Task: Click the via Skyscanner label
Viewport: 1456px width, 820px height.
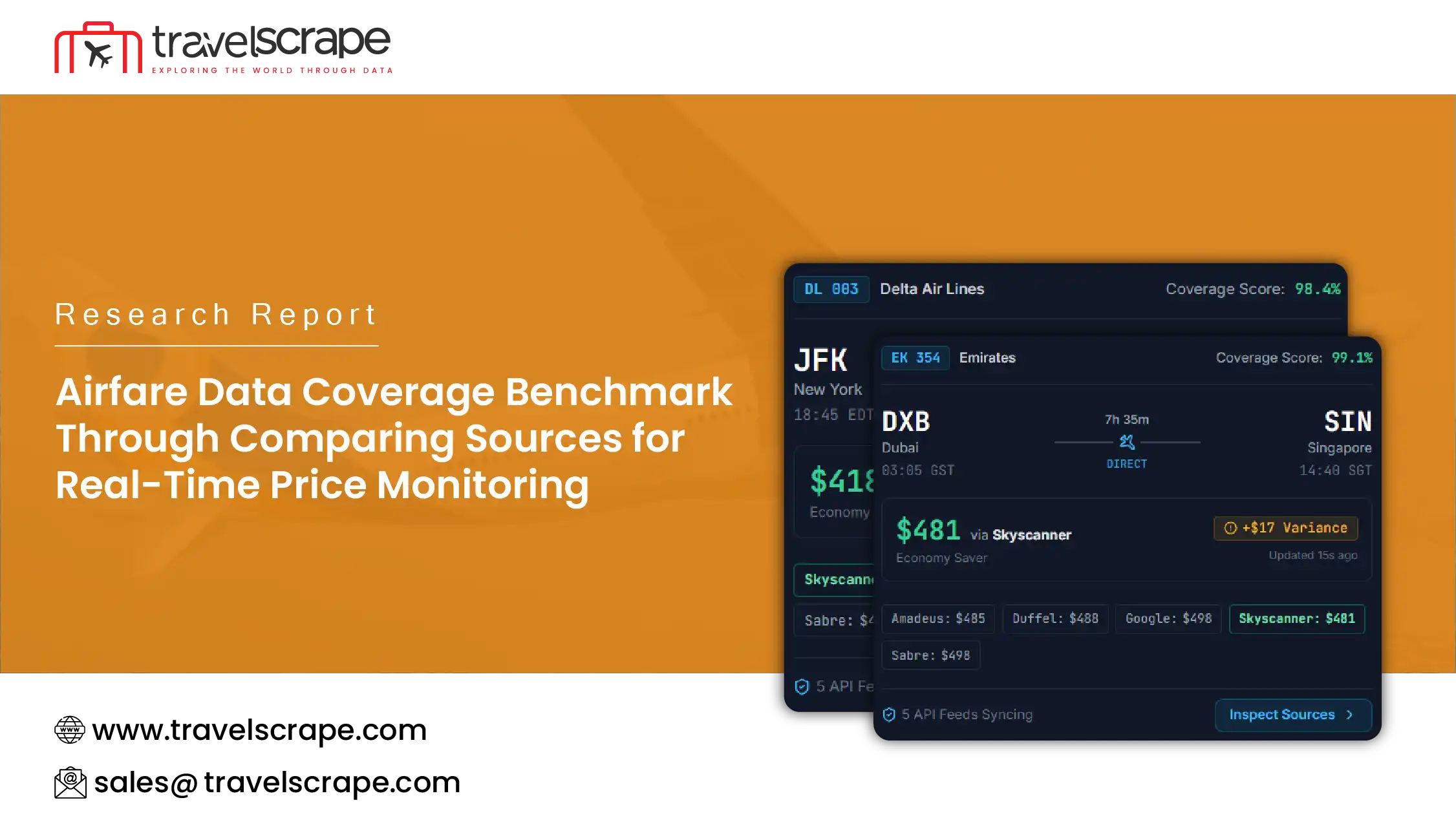Action: (x=1021, y=535)
